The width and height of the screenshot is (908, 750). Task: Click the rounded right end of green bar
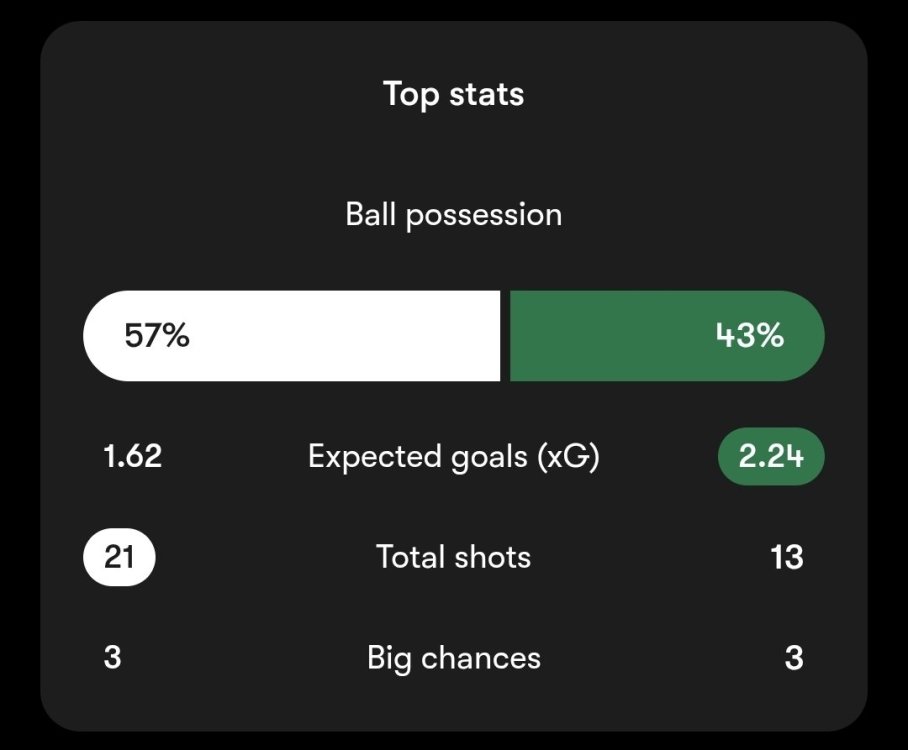pos(810,336)
